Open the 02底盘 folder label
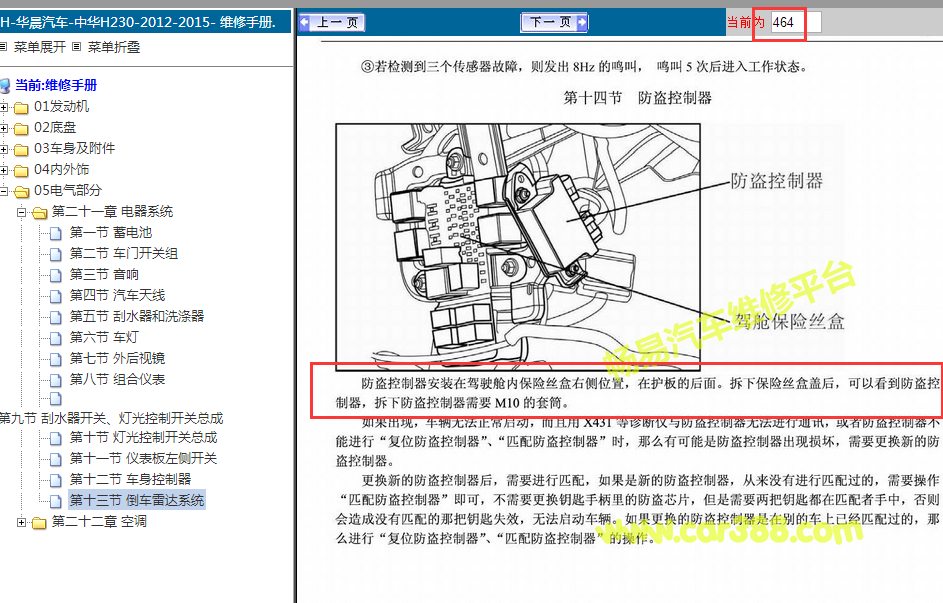This screenshot has width=943, height=603. pos(55,128)
